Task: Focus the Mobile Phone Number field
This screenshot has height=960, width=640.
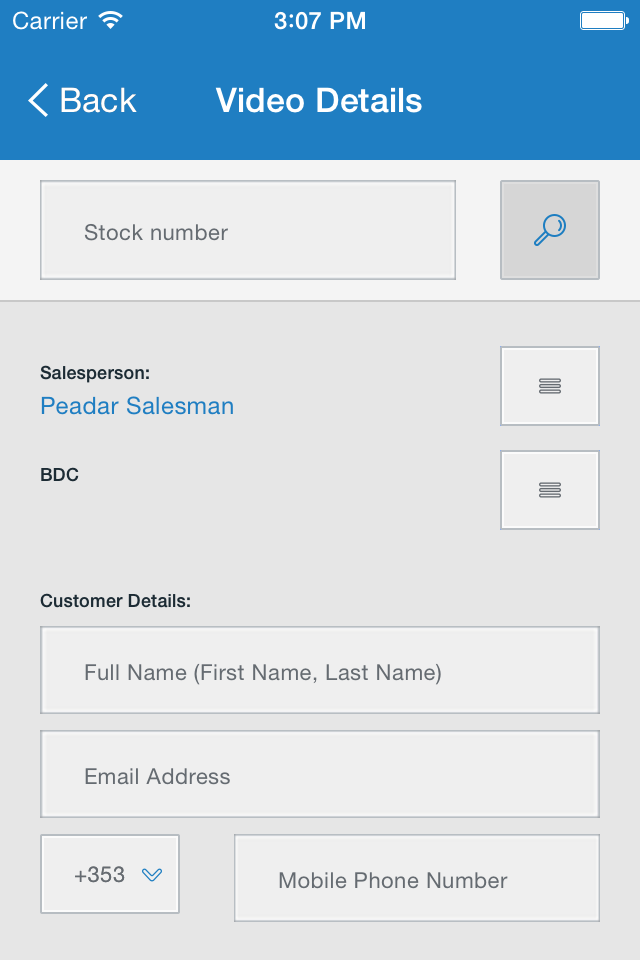Action: (x=416, y=878)
